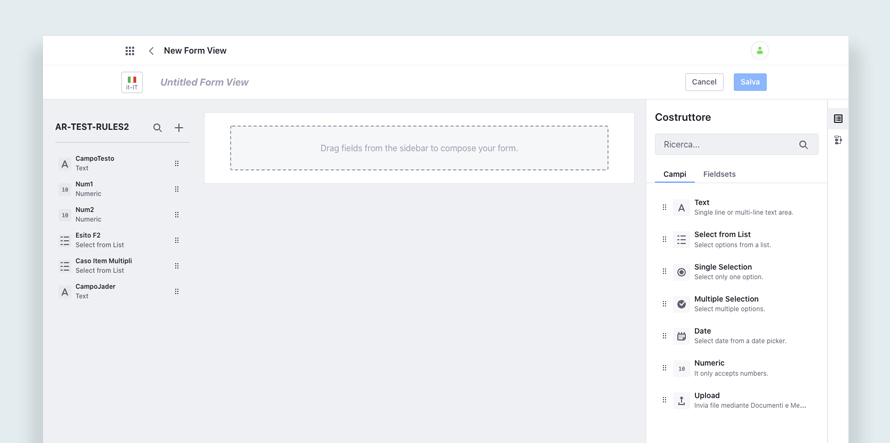890x443 pixels.
Task: Open the rules sidebar panel icon
Action: tap(838, 141)
